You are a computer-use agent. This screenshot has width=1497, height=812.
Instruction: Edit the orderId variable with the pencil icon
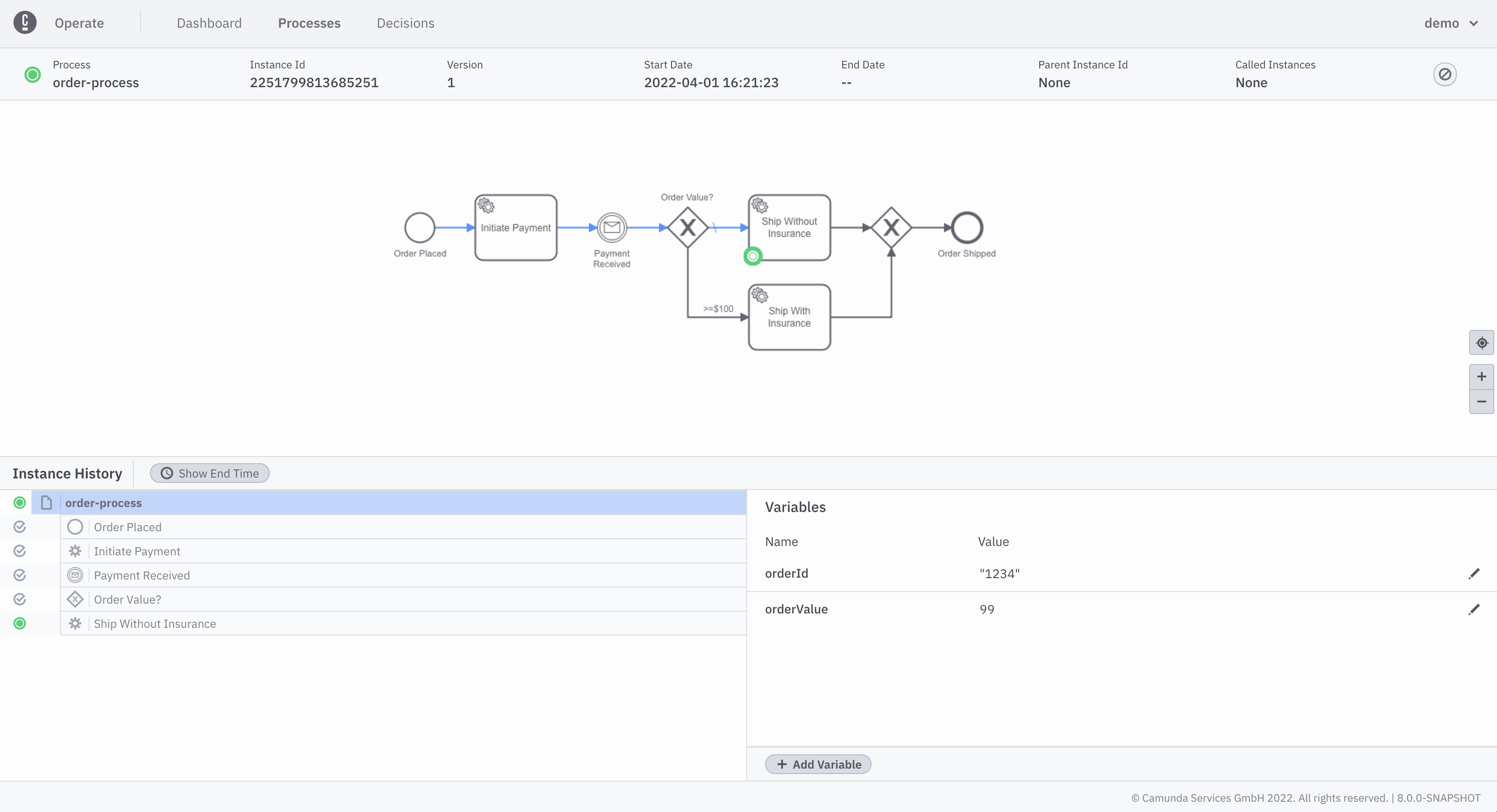(x=1474, y=573)
